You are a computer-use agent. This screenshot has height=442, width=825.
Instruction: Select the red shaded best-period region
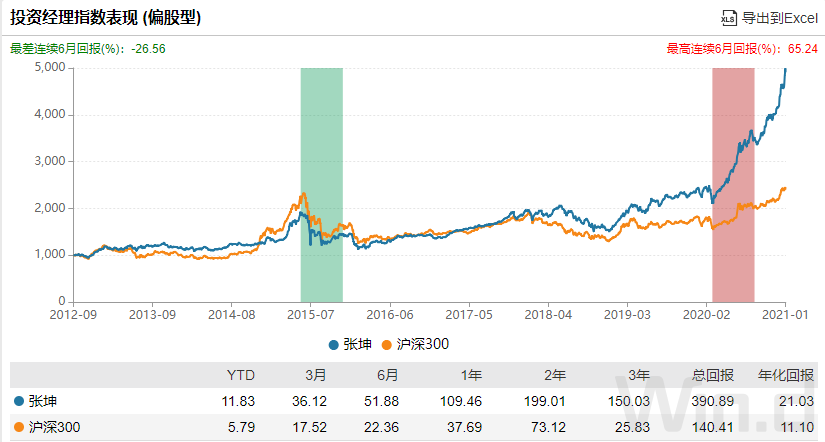point(733,184)
